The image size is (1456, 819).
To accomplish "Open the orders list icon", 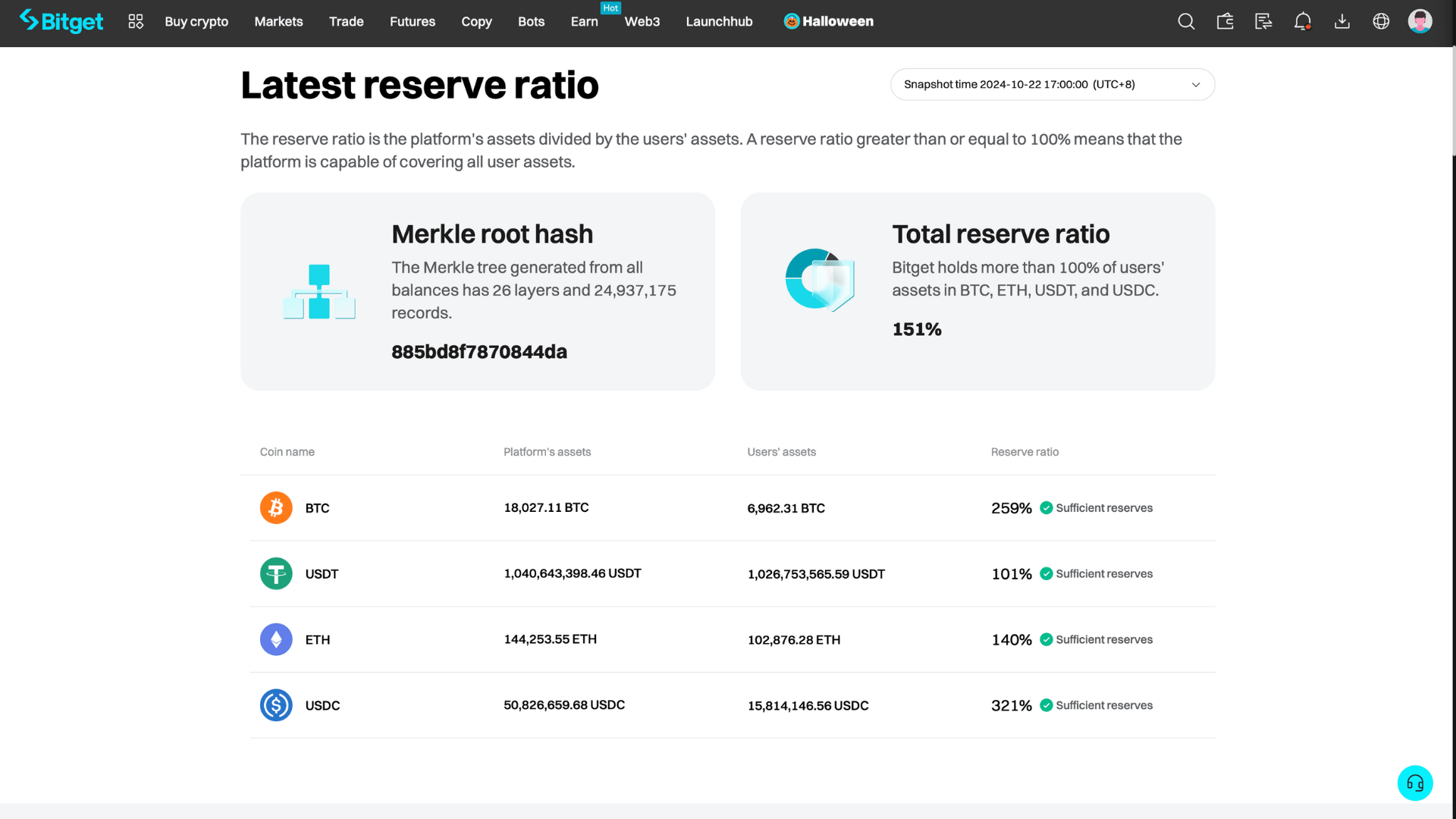I will point(1263,21).
